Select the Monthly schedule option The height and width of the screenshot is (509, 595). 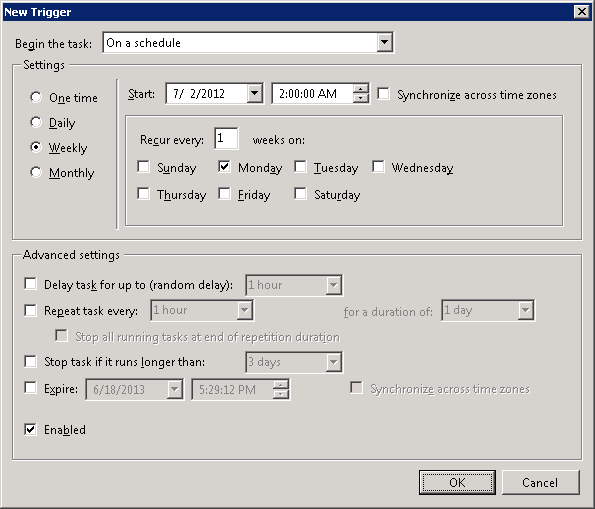pyautogui.click(x=36, y=172)
